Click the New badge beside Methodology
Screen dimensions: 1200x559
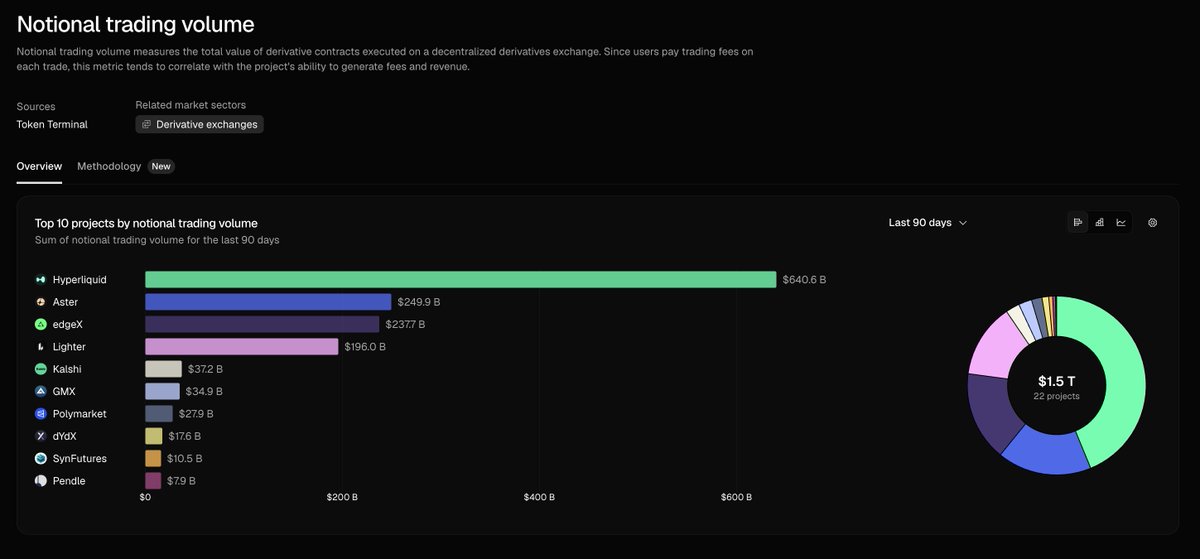pos(161,166)
